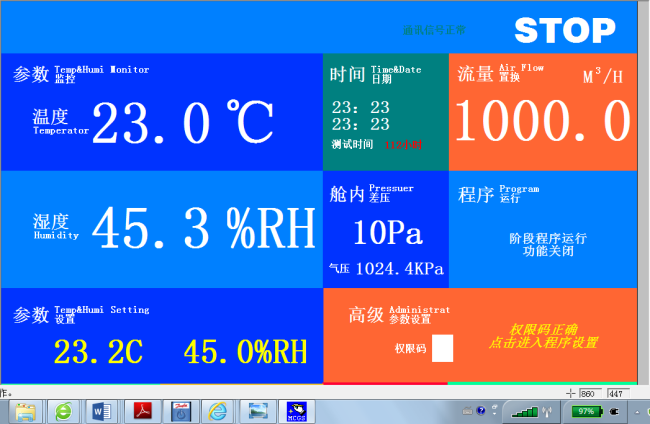Open the Word icon in taskbar
The image size is (650, 424).
(103, 410)
